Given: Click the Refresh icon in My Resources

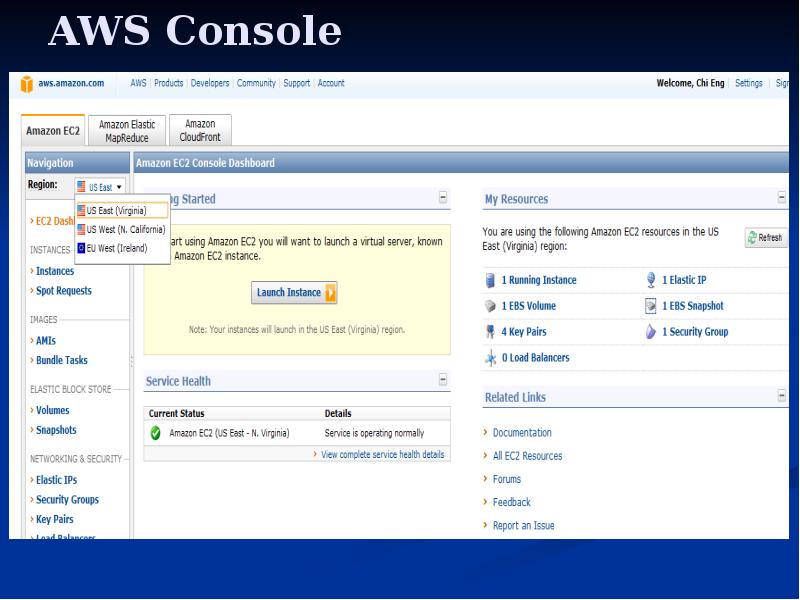Looking at the screenshot, I should coord(751,237).
